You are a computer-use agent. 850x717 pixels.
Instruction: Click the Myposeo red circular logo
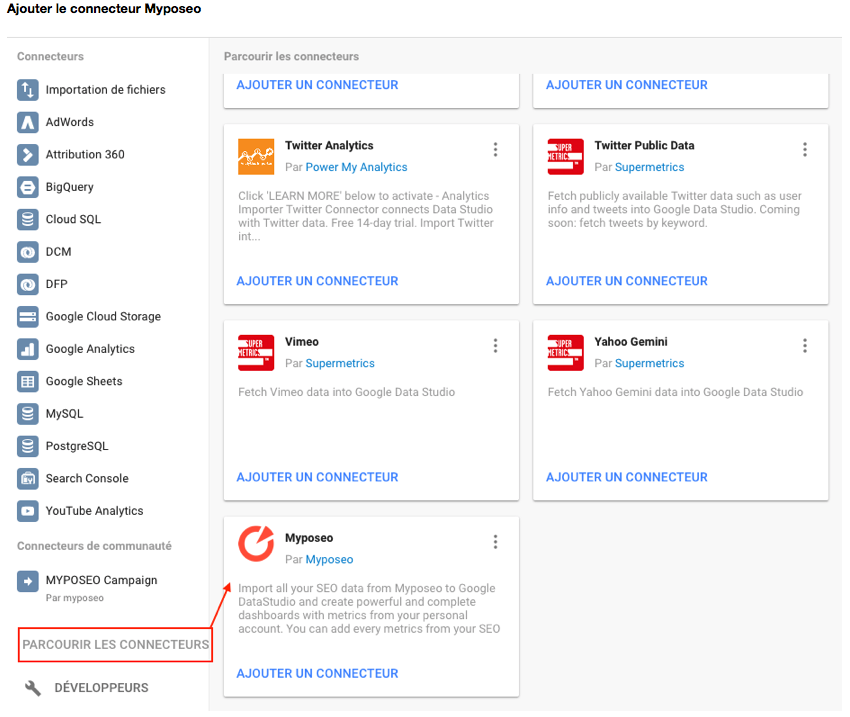coord(256,544)
